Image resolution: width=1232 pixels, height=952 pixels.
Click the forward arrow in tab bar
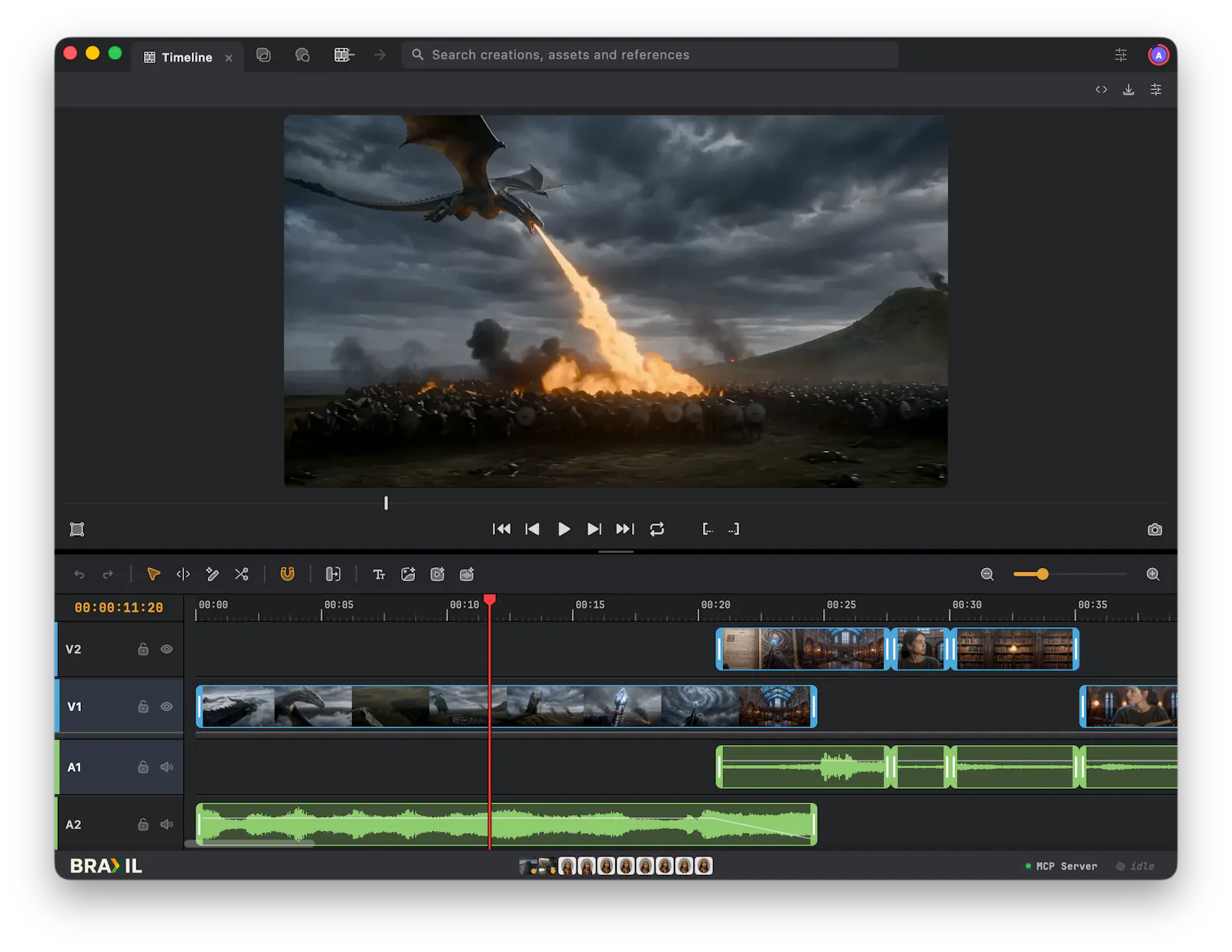coord(380,55)
